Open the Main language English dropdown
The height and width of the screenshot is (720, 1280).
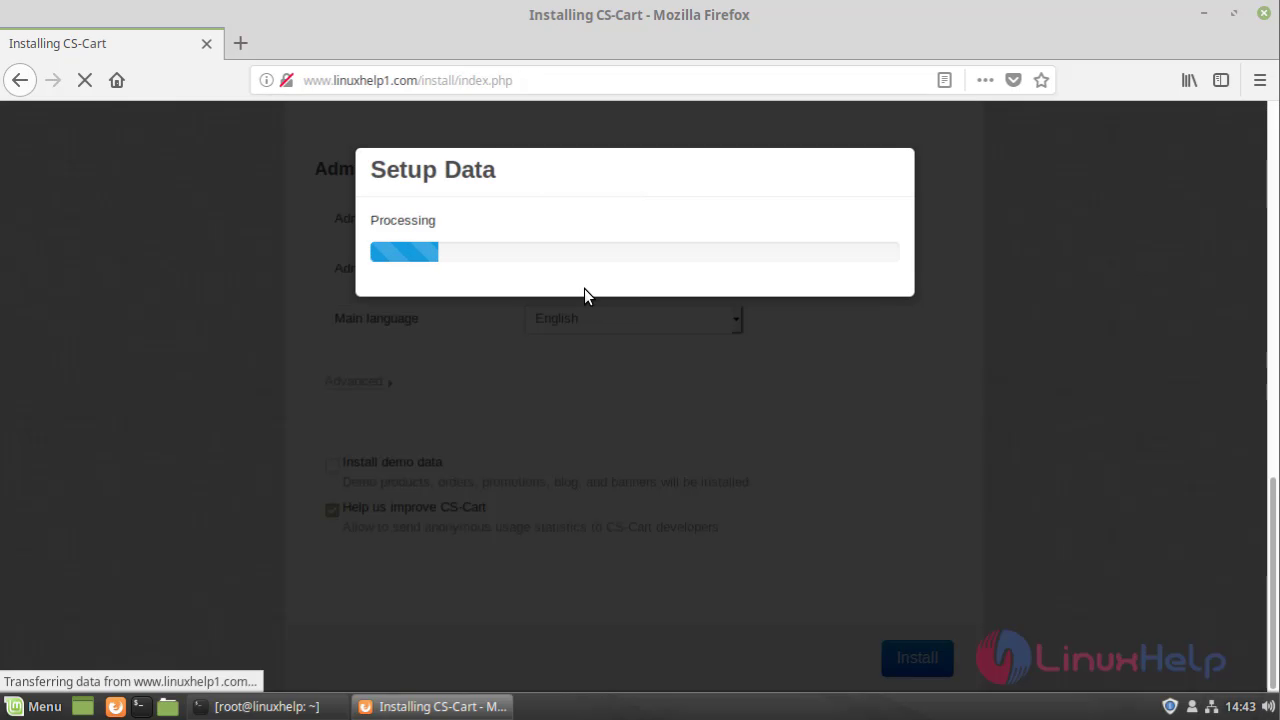pos(634,319)
